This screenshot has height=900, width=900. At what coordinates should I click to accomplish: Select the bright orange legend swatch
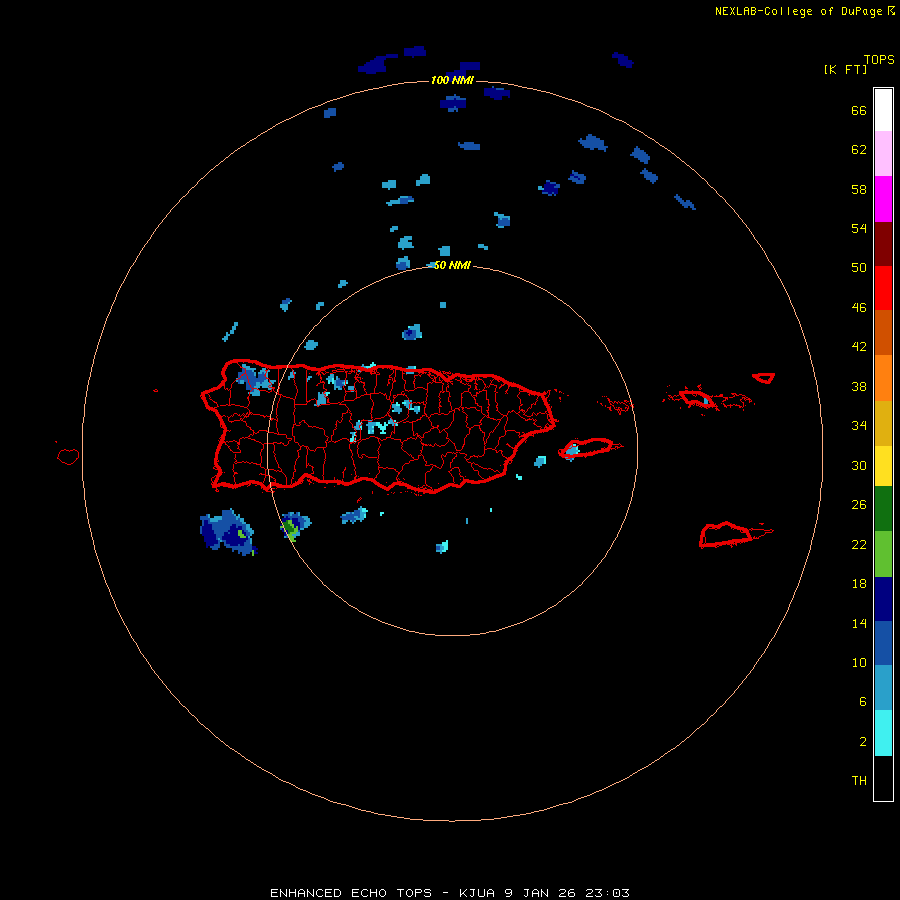883,378
